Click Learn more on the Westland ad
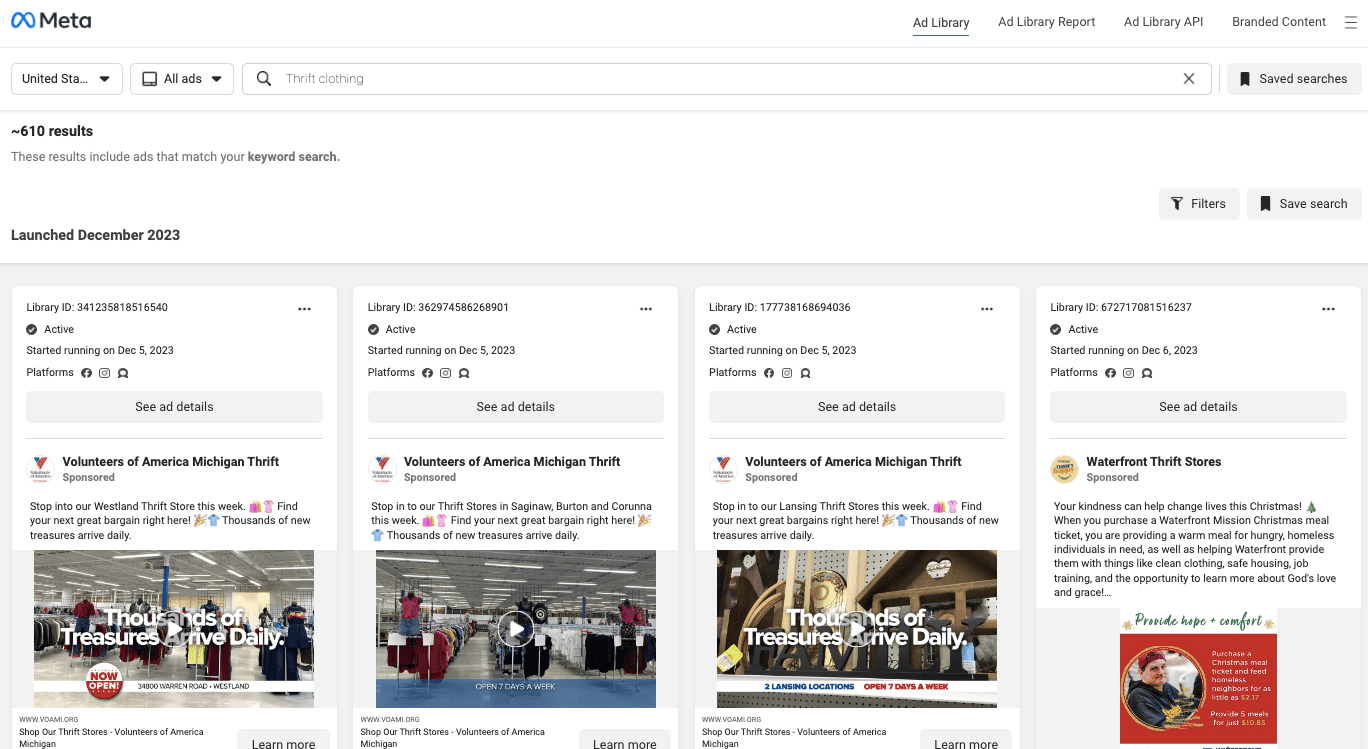1368x749 pixels. coord(283,741)
